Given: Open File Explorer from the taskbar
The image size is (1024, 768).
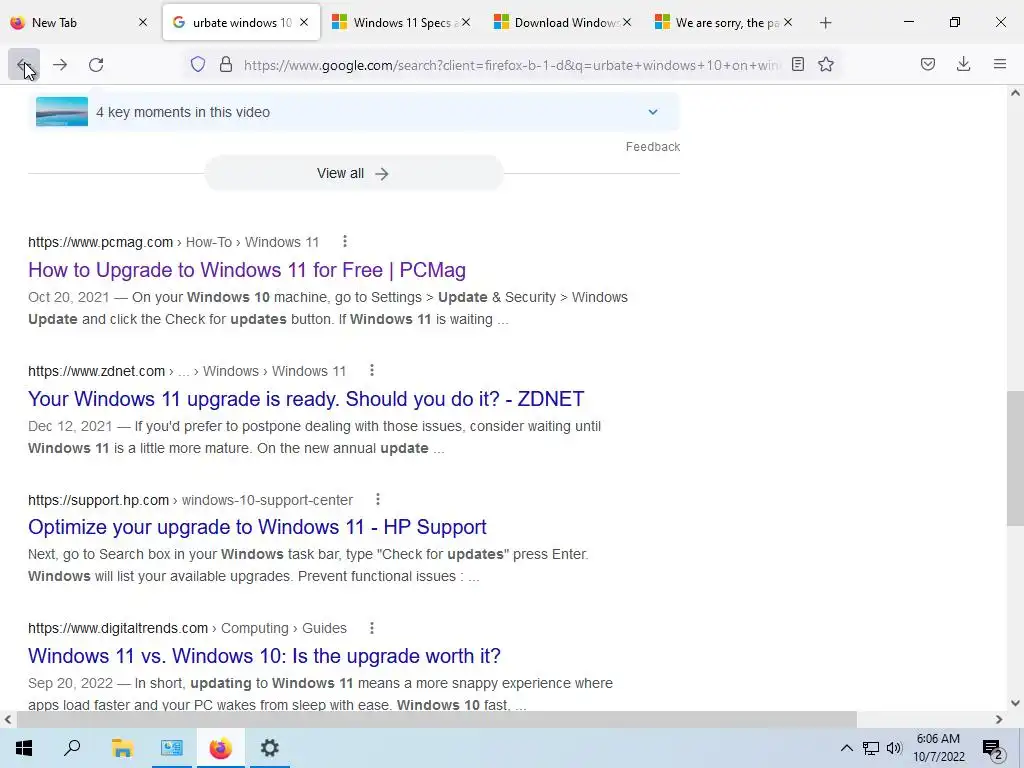Looking at the screenshot, I should point(122,748).
